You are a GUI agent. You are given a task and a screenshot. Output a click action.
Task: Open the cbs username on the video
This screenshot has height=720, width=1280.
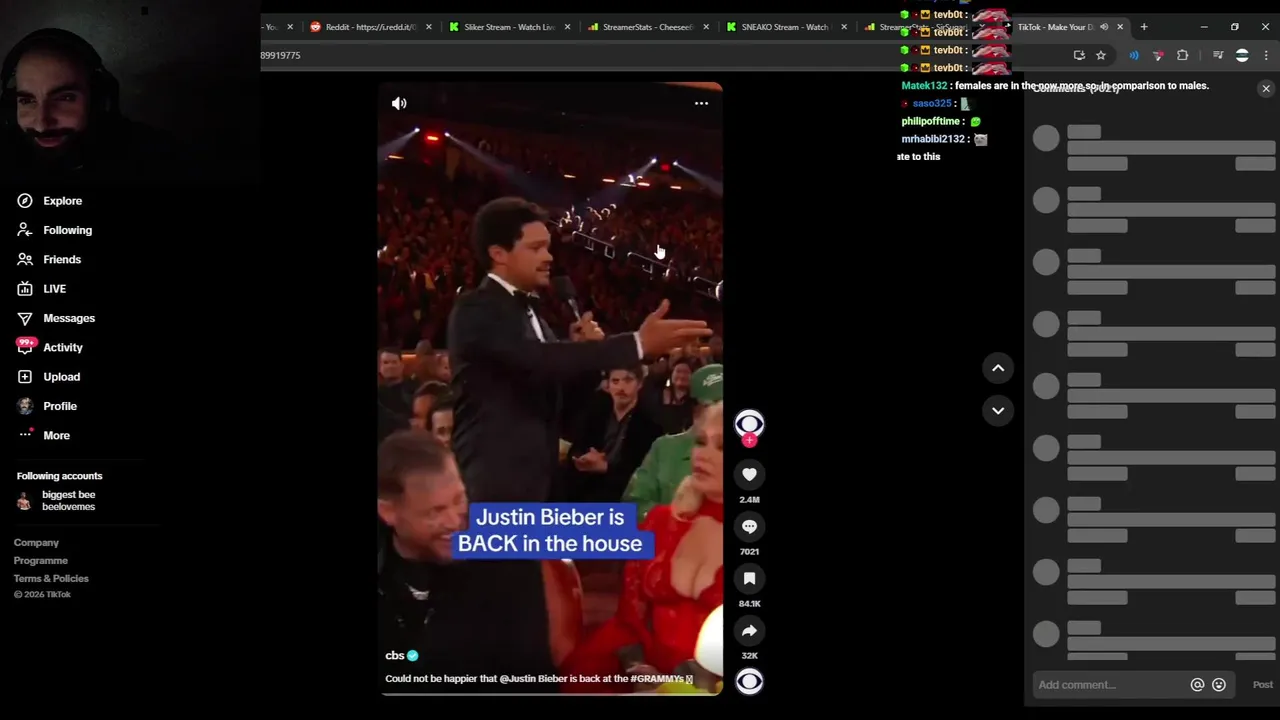(395, 655)
